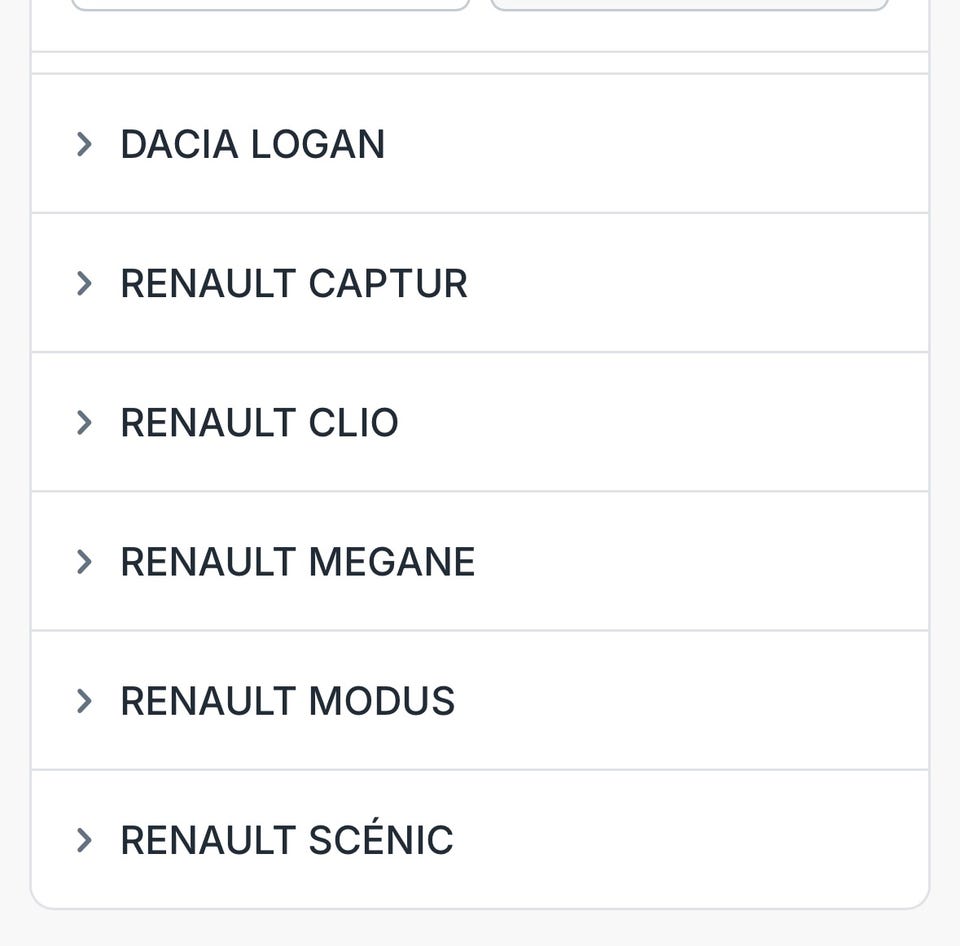Image resolution: width=960 pixels, height=946 pixels.
Task: Expand the RENAULT CAPTUR chevron
Action: tap(85, 283)
